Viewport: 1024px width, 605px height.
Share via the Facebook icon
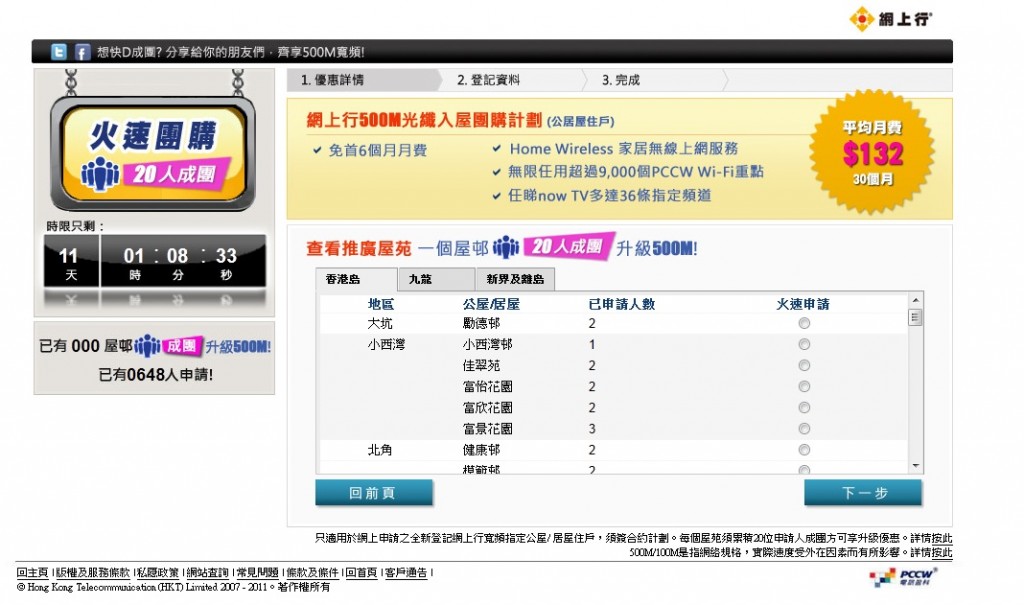click(x=82, y=52)
